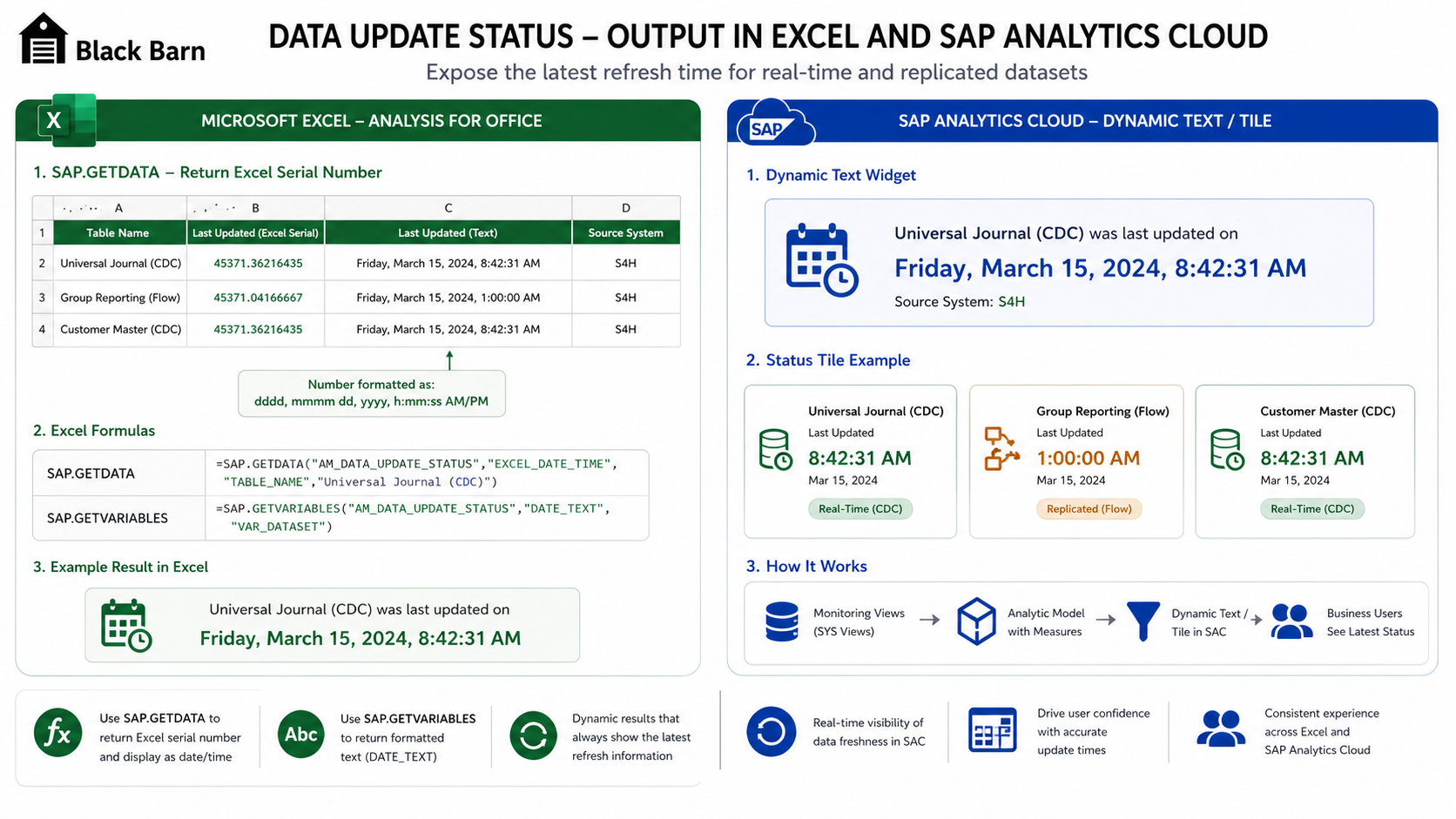Image resolution: width=1456 pixels, height=819 pixels.
Task: Click the Replicated (Flow) badge
Action: pyautogui.click(x=1089, y=508)
